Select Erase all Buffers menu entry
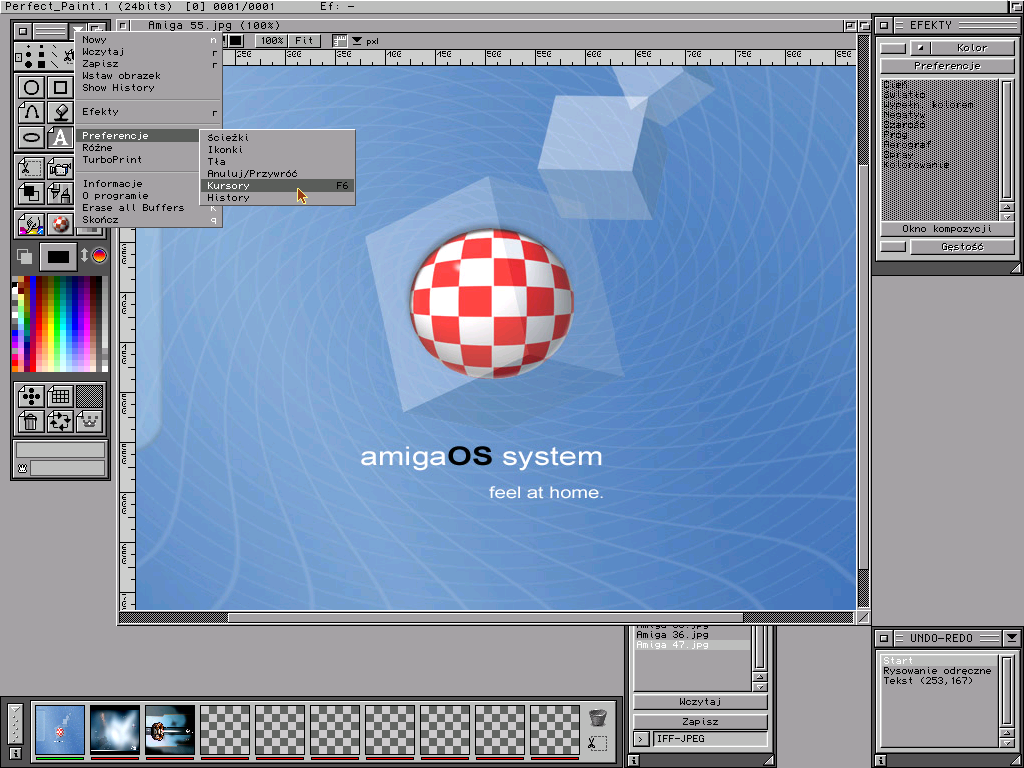This screenshot has width=1024, height=768. [x=133, y=207]
